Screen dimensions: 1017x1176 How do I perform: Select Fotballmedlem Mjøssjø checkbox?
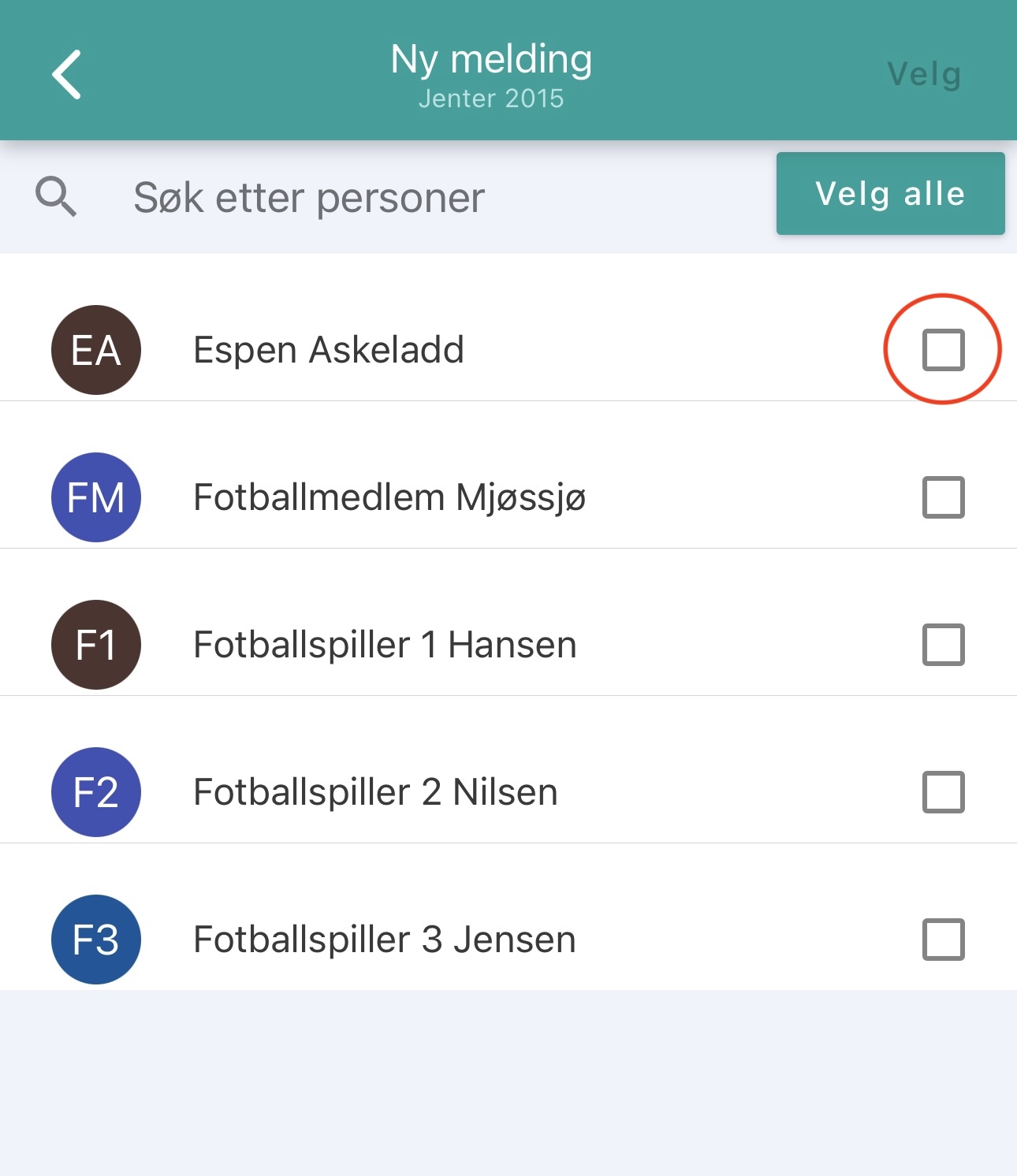pyautogui.click(x=943, y=497)
